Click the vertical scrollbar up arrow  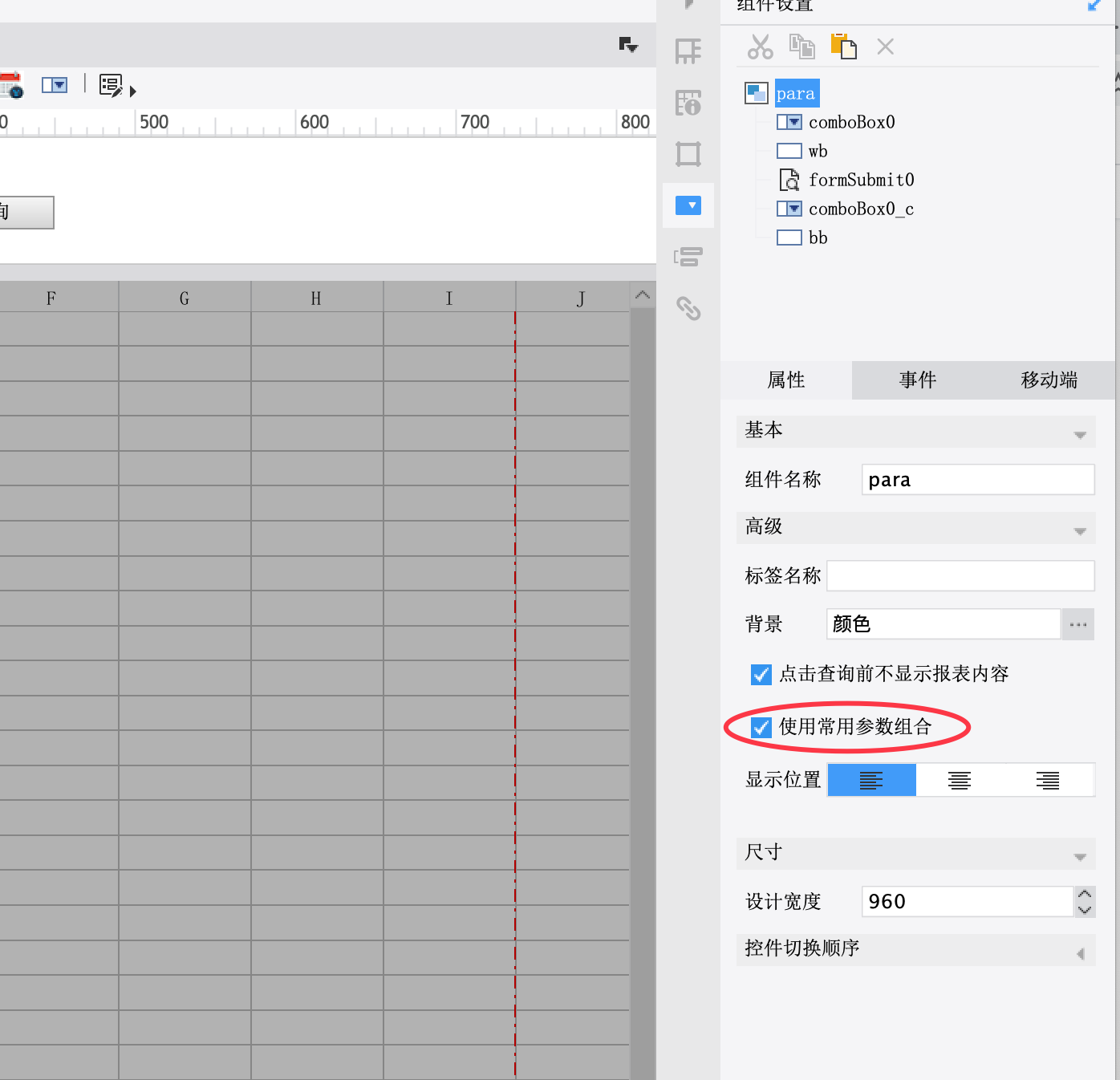(x=643, y=295)
